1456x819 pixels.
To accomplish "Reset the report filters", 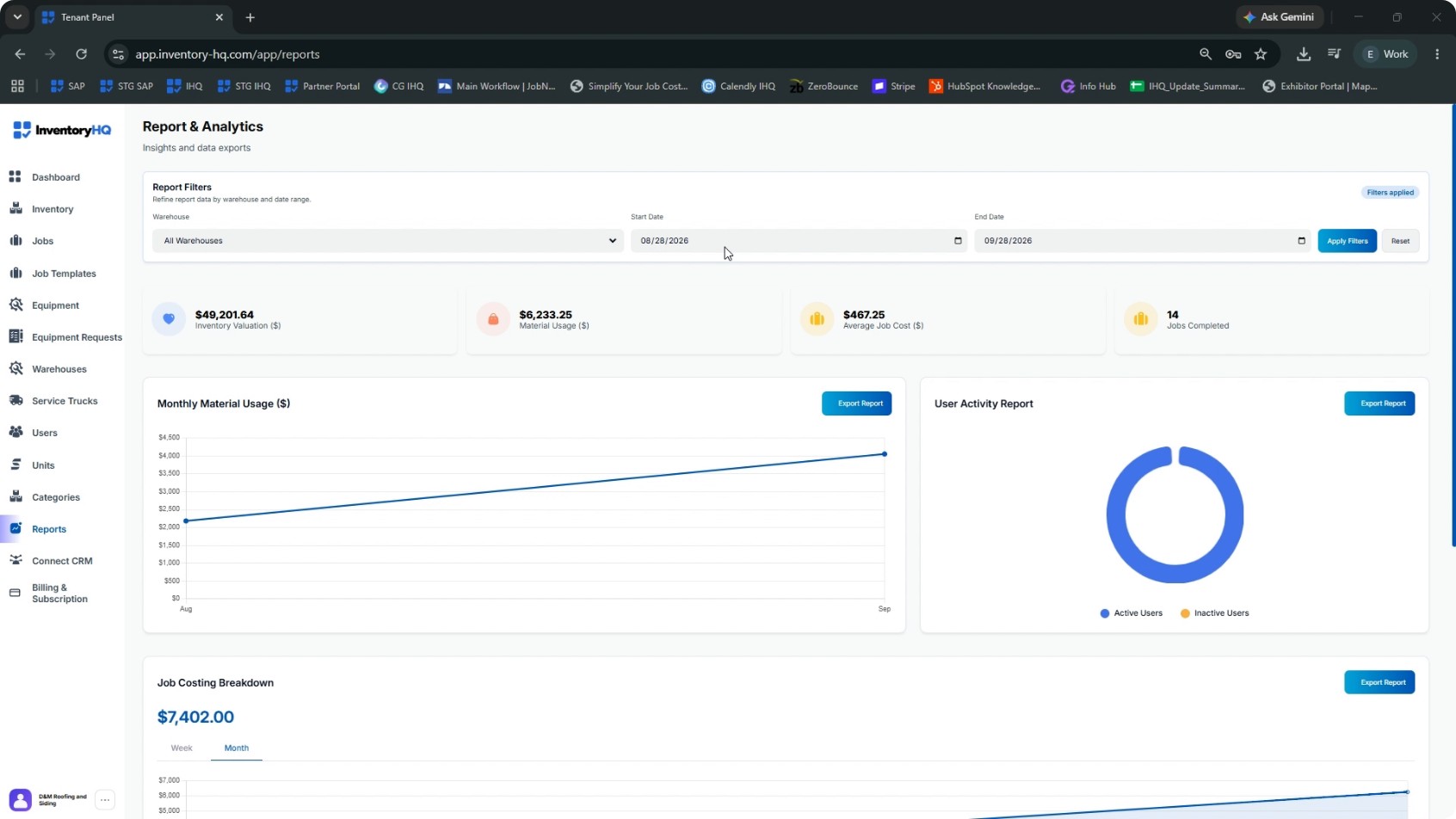I will click(1400, 241).
